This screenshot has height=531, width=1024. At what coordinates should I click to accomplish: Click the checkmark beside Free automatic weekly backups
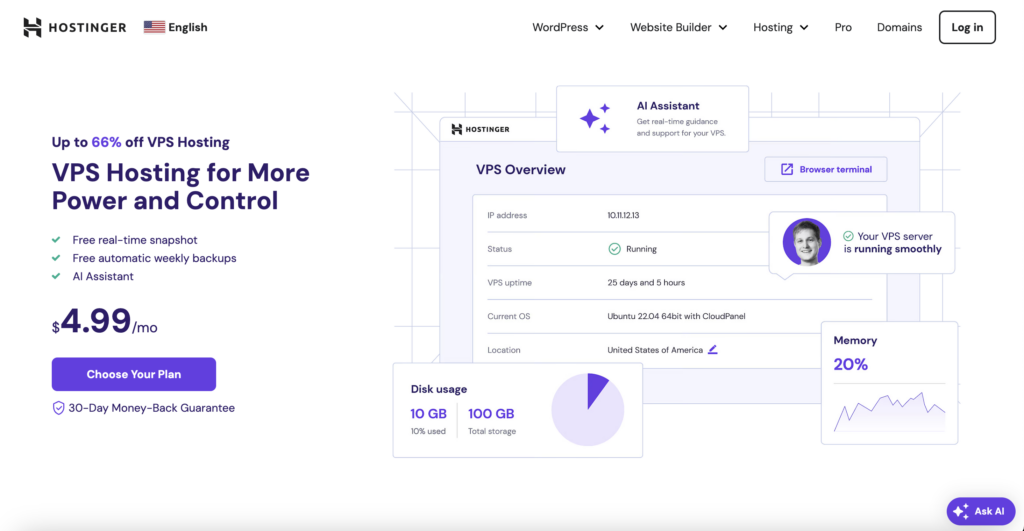point(56,258)
